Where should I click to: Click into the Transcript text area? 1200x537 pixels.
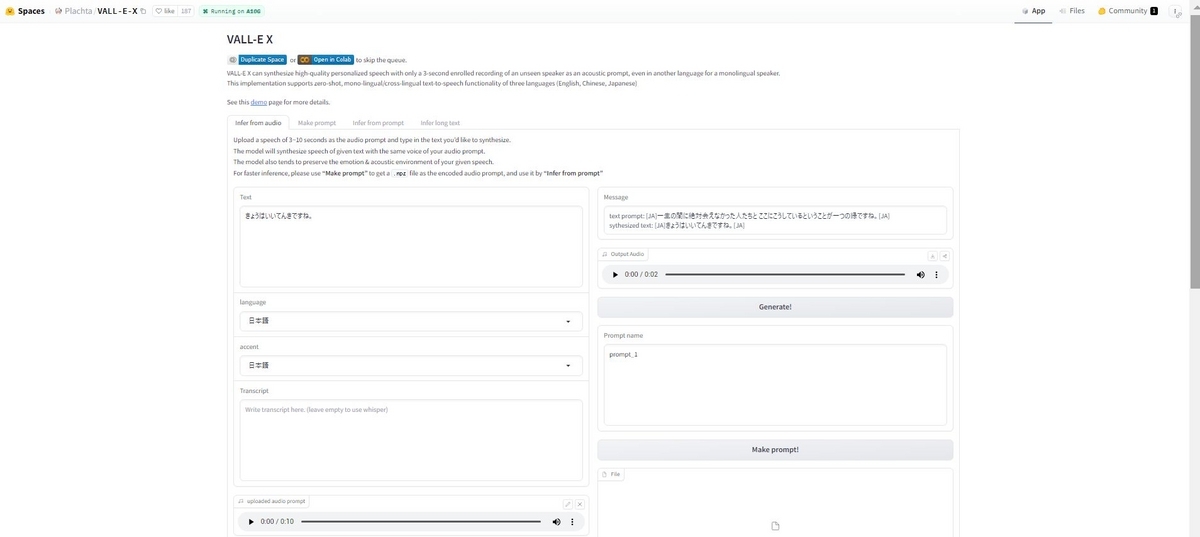point(411,440)
